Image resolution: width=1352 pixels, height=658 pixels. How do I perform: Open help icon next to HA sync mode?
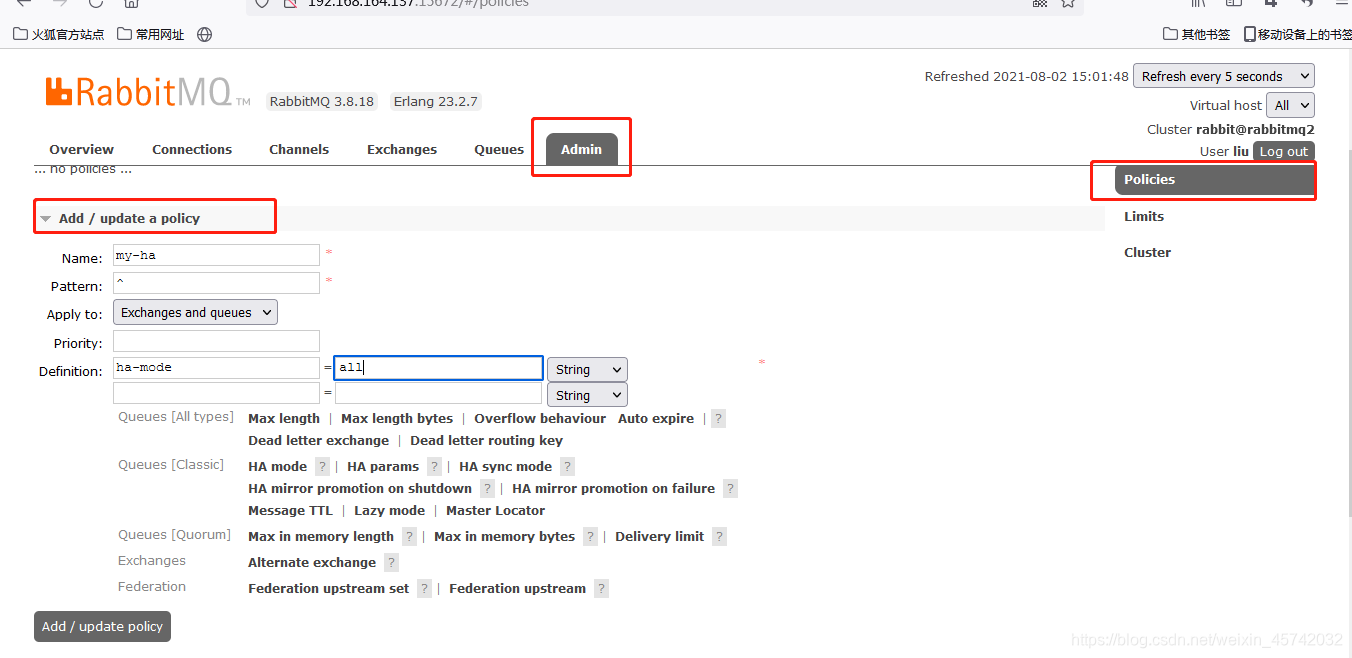(x=567, y=467)
